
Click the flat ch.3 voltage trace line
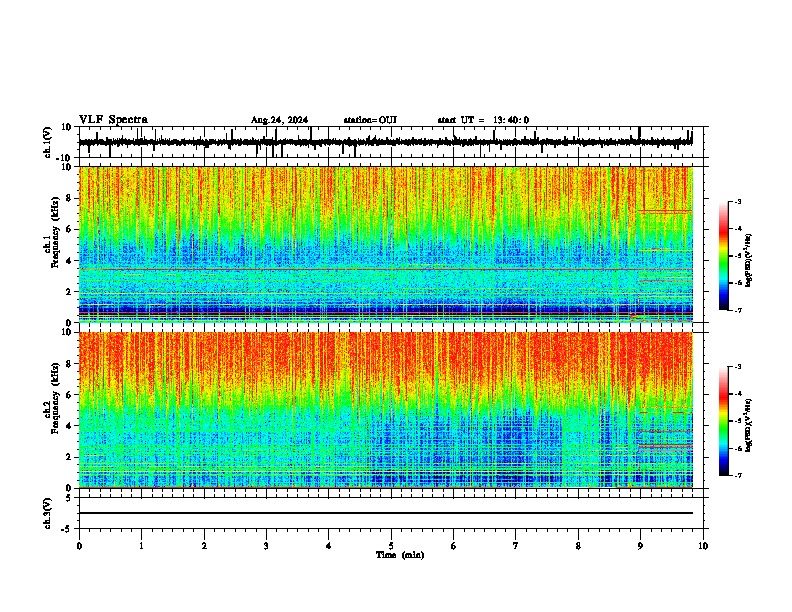click(x=385, y=513)
